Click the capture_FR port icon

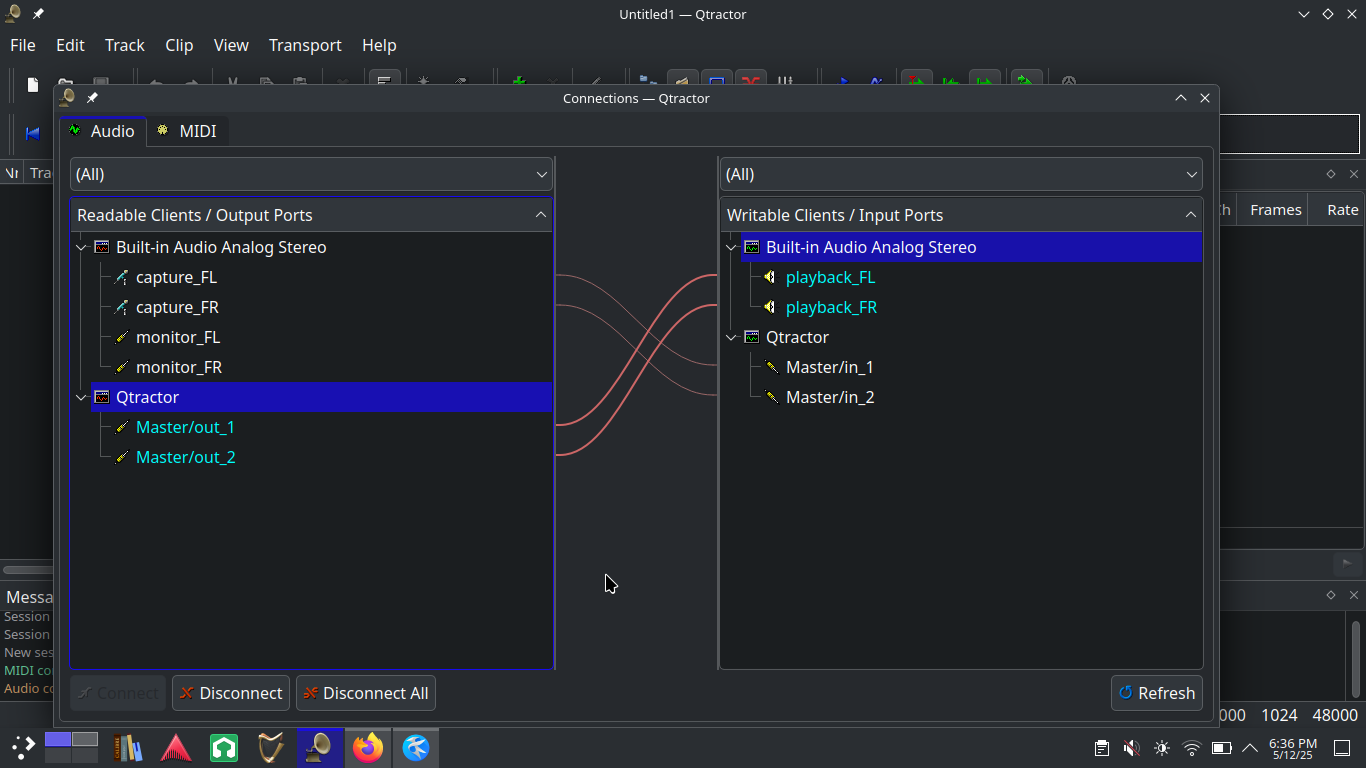(x=121, y=307)
